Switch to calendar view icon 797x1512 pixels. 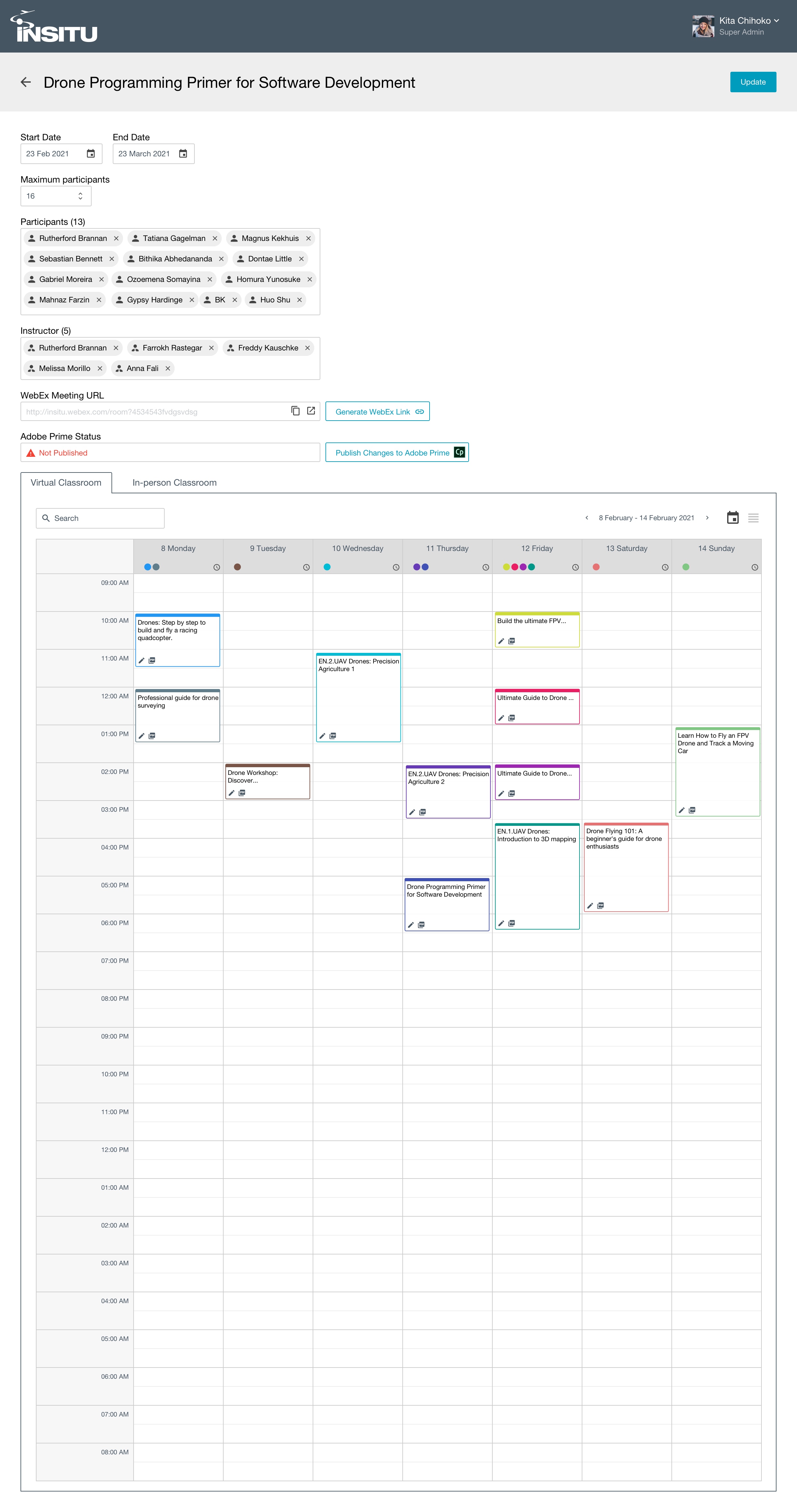[732, 518]
